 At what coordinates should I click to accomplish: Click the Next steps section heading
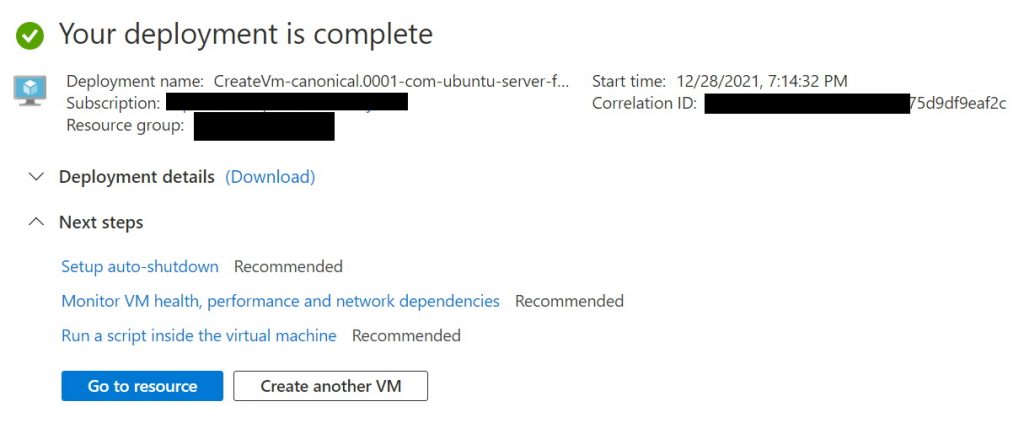(101, 223)
